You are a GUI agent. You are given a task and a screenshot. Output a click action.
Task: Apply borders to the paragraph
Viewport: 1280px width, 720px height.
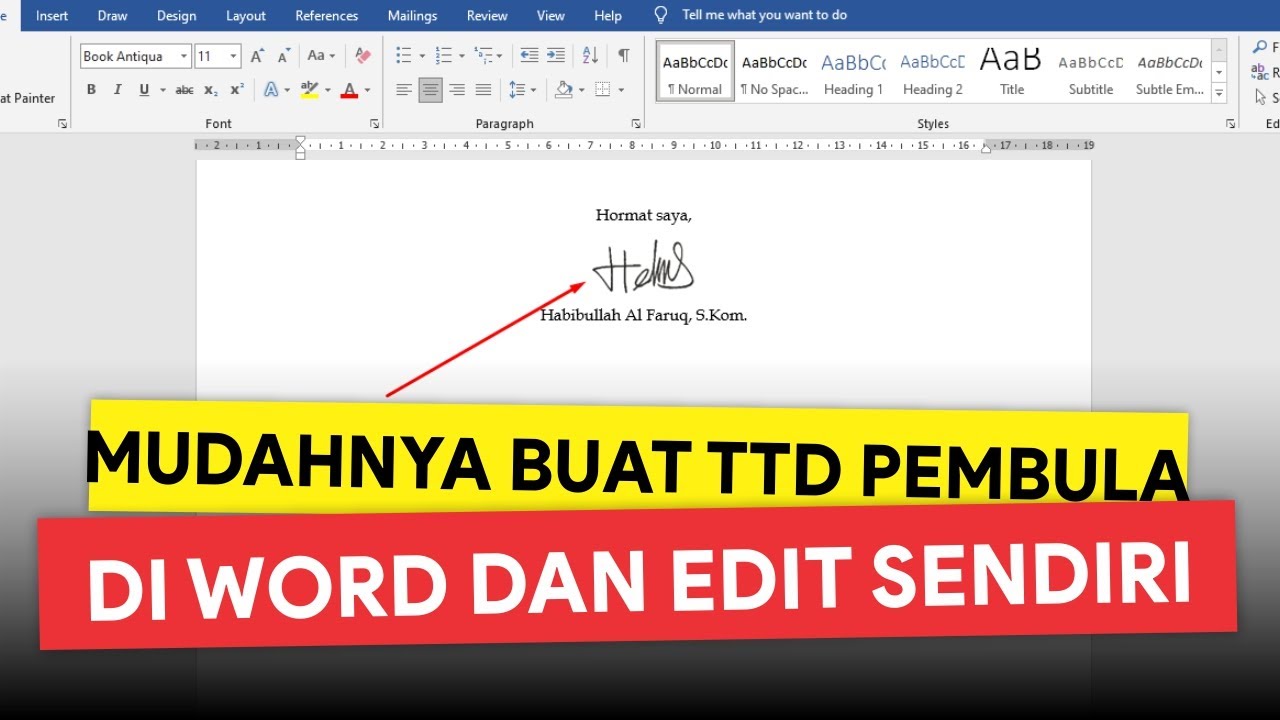(x=602, y=90)
